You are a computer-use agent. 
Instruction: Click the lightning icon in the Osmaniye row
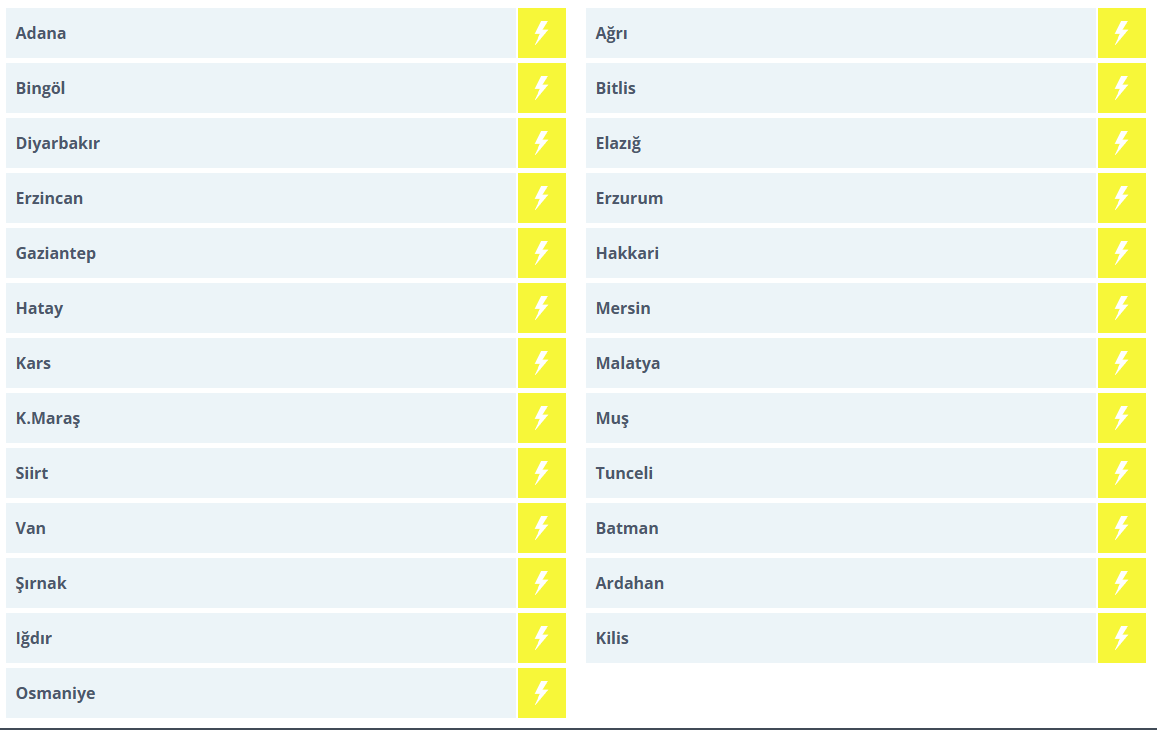(541, 693)
